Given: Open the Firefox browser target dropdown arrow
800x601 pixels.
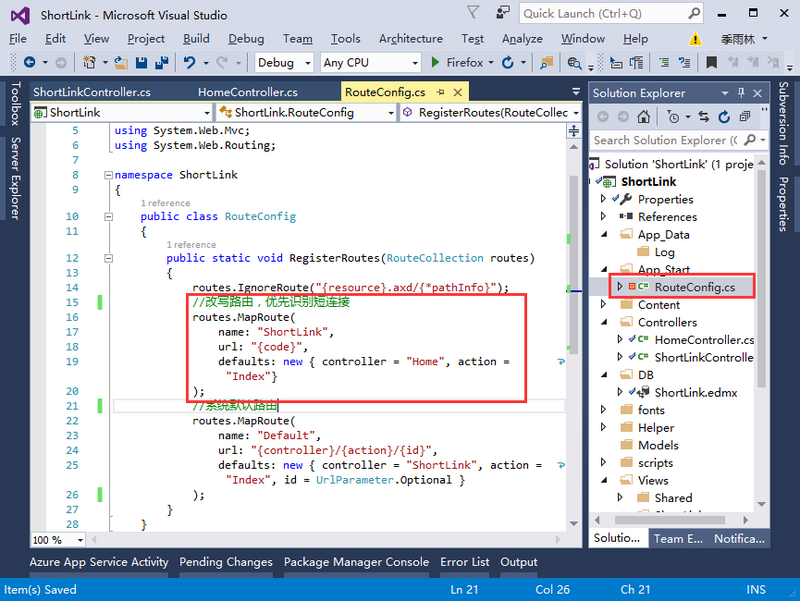Looking at the screenshot, I should point(491,63).
